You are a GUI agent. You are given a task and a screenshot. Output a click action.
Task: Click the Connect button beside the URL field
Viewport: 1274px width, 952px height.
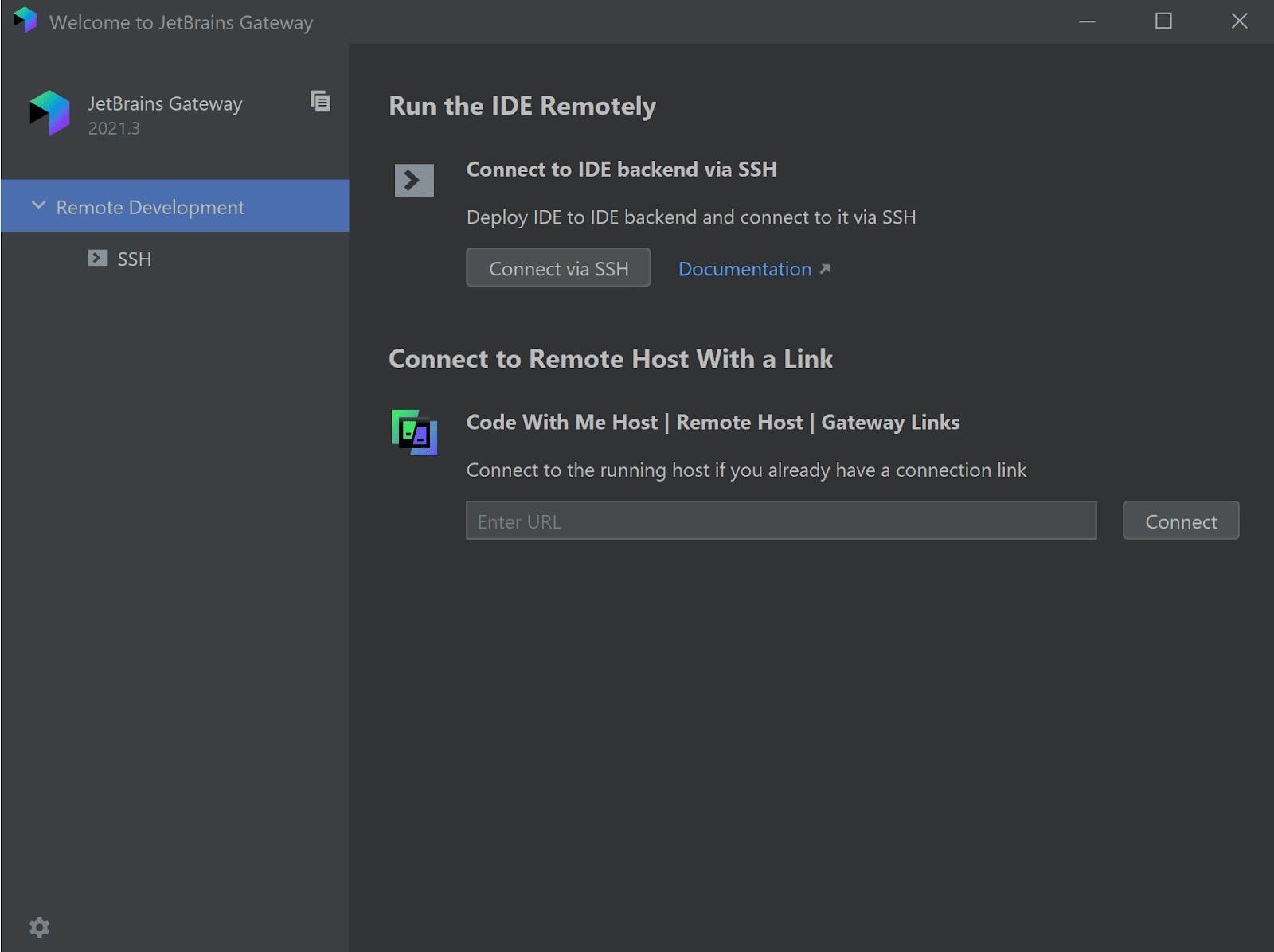[1181, 521]
